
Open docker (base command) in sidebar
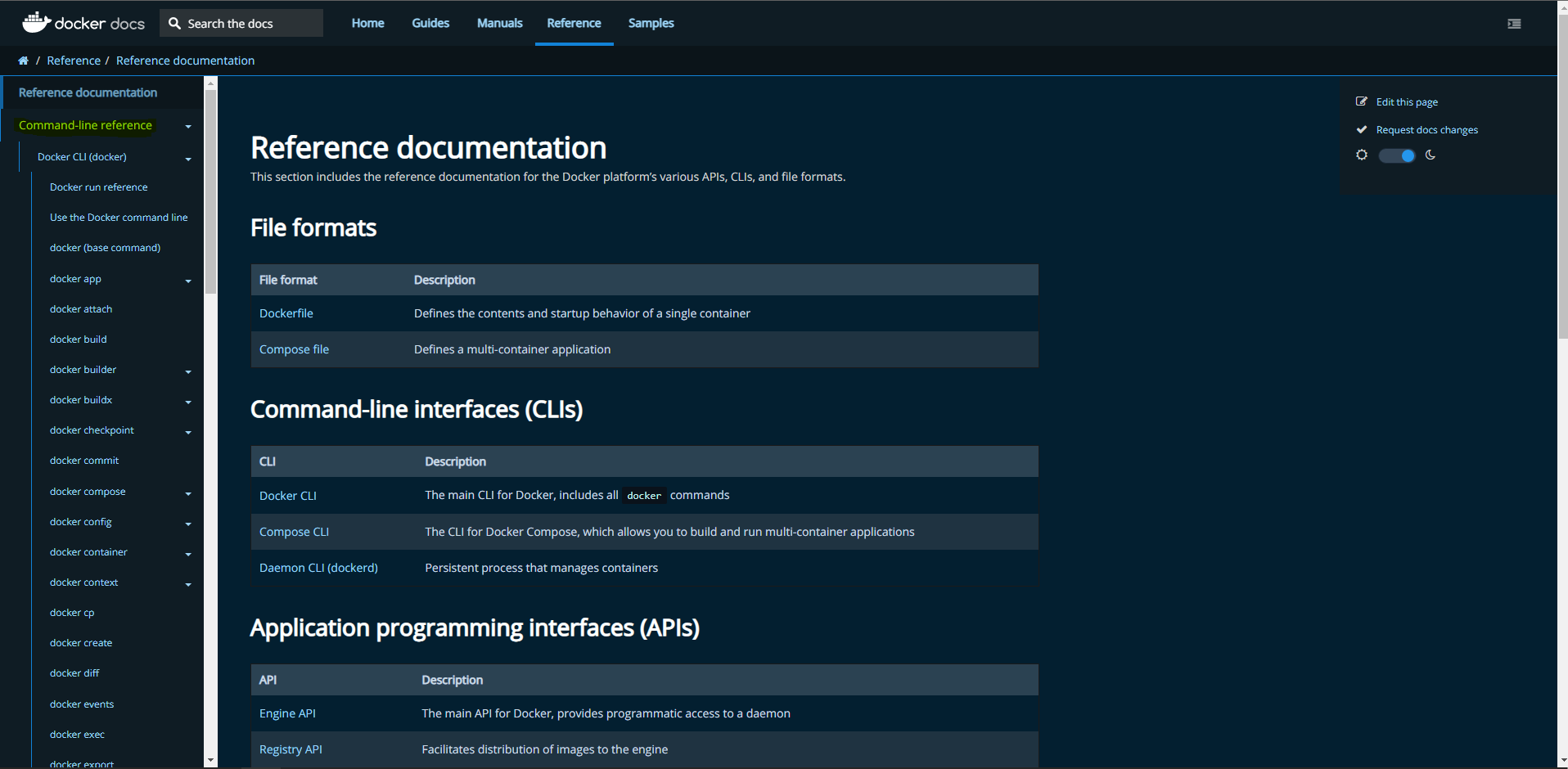click(105, 248)
